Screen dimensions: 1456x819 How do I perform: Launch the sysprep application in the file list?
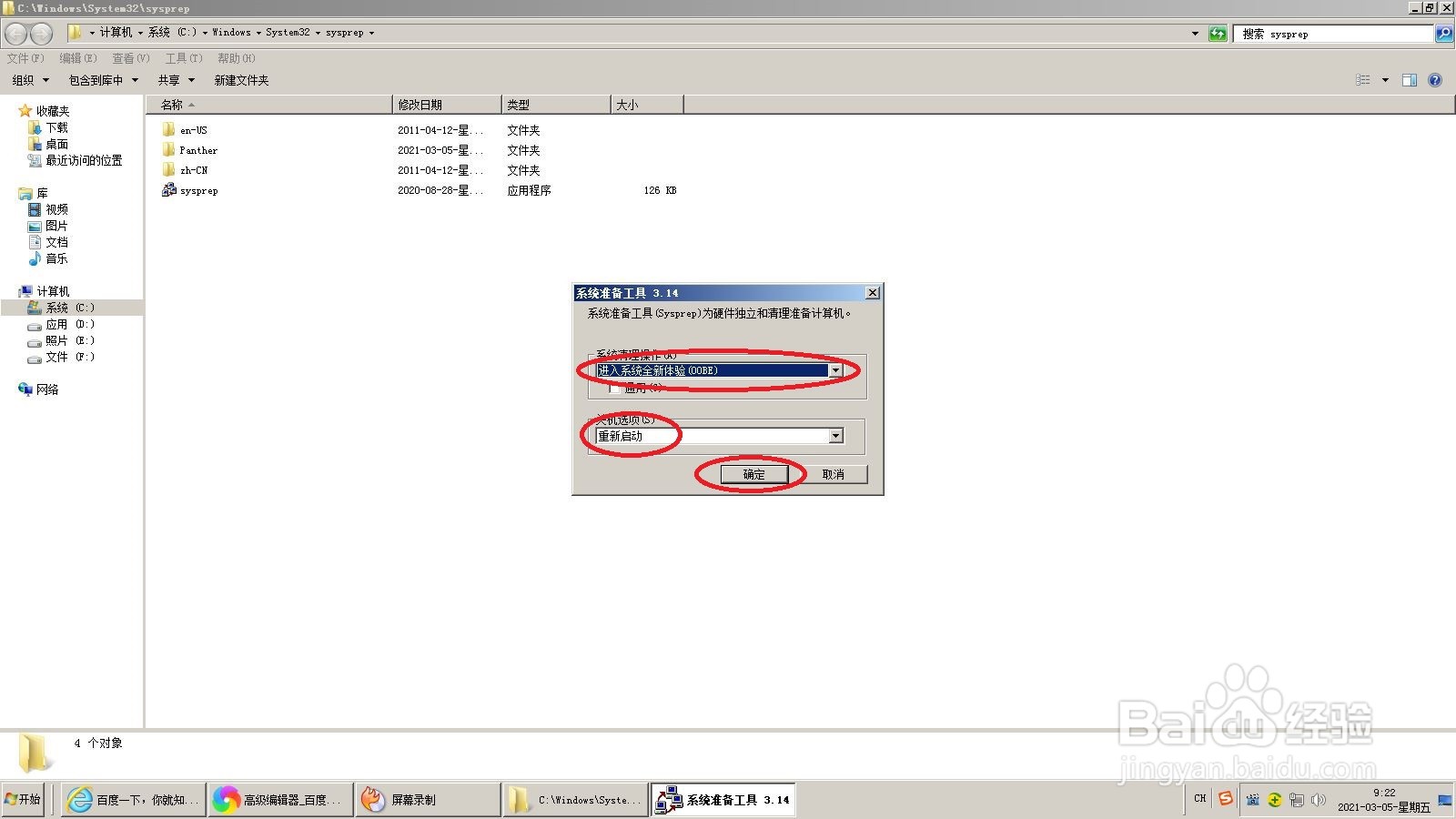198,190
